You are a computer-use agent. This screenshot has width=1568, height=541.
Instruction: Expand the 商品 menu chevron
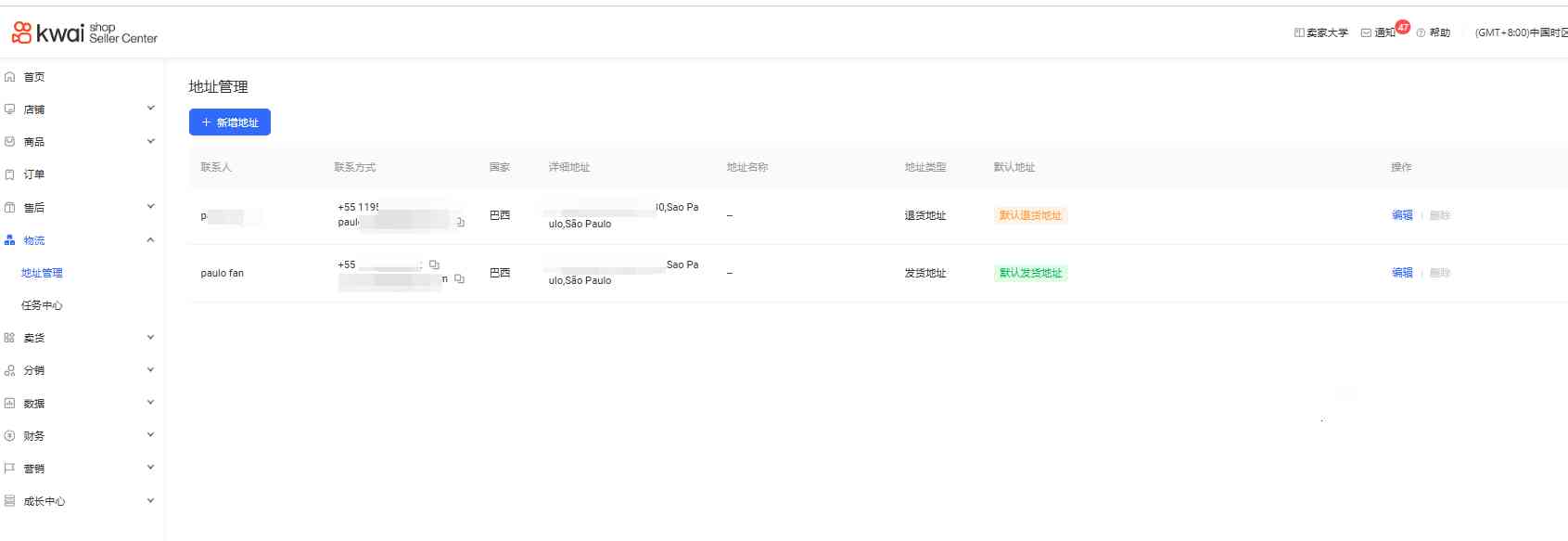pyautogui.click(x=150, y=142)
